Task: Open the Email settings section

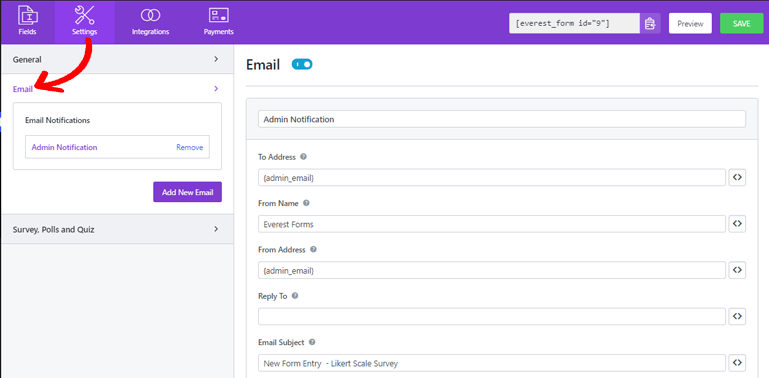Action: point(117,89)
